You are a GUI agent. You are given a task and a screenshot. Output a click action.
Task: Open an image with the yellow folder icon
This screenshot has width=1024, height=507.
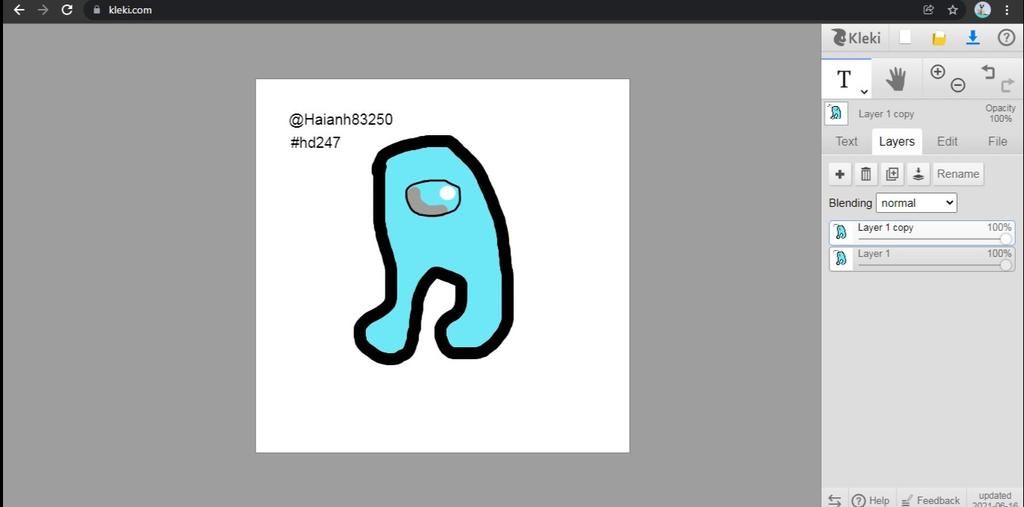coord(939,39)
